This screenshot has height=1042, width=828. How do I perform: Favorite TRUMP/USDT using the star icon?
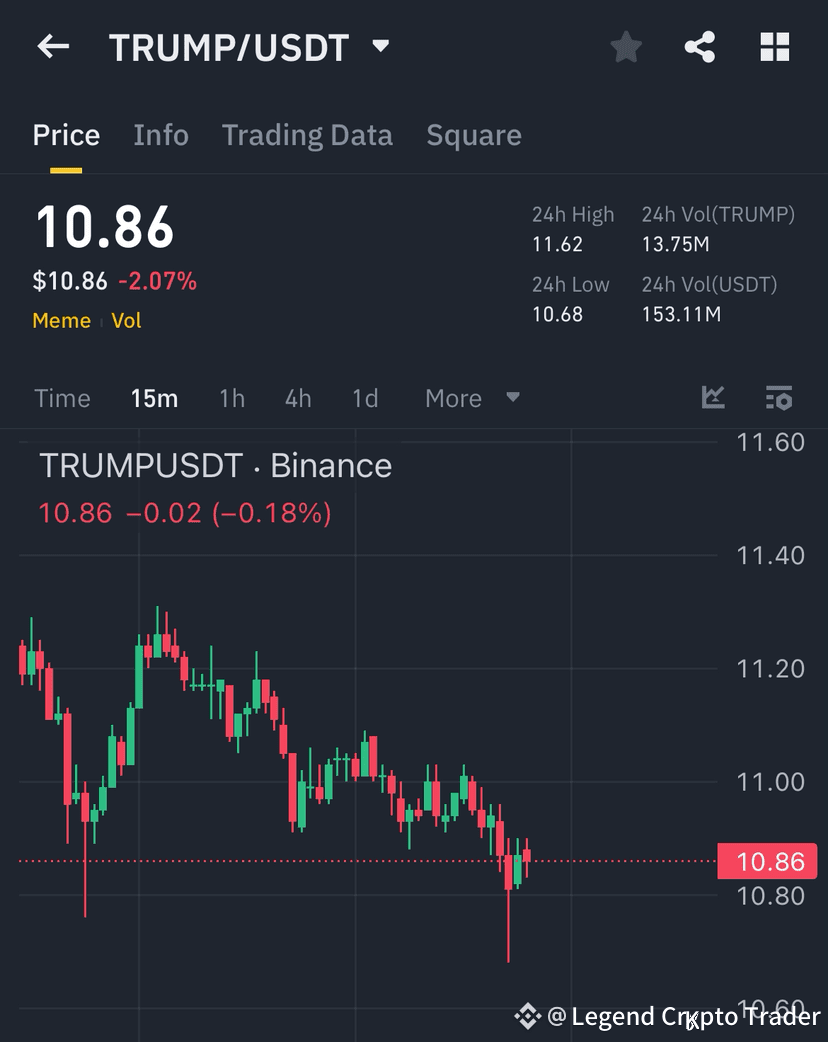[625, 46]
